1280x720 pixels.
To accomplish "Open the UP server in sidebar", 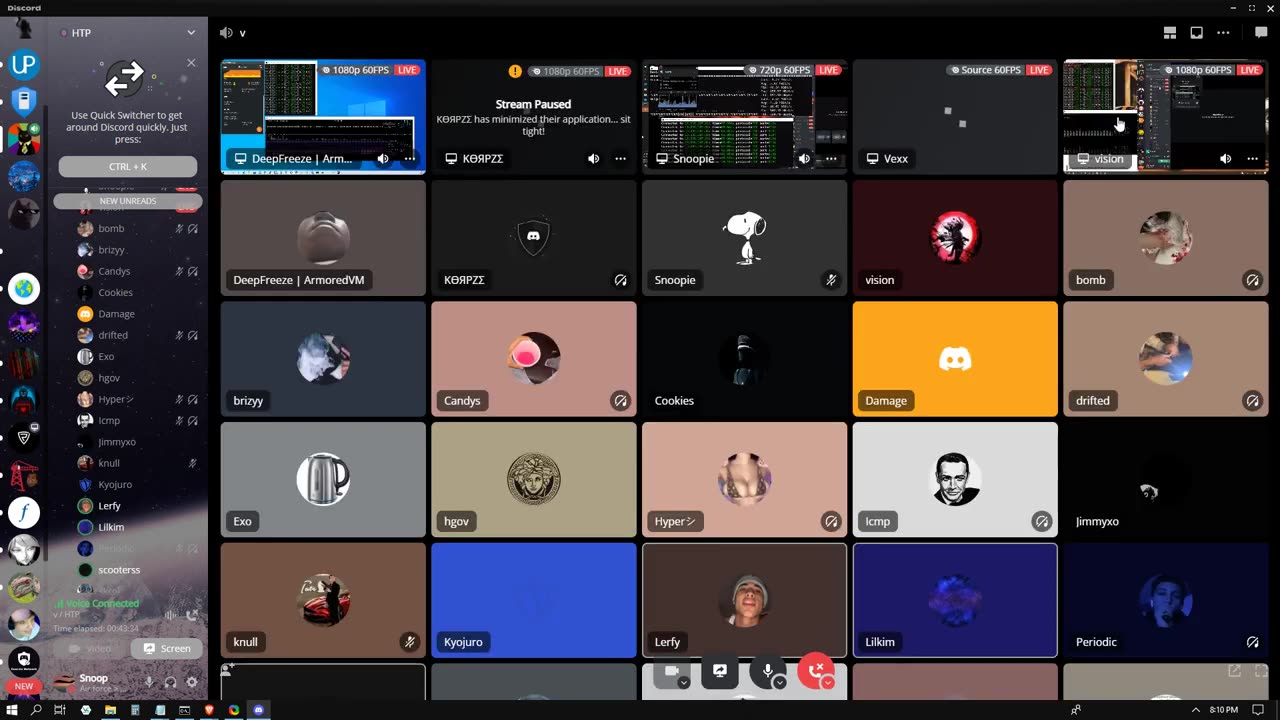I will pyautogui.click(x=24, y=66).
